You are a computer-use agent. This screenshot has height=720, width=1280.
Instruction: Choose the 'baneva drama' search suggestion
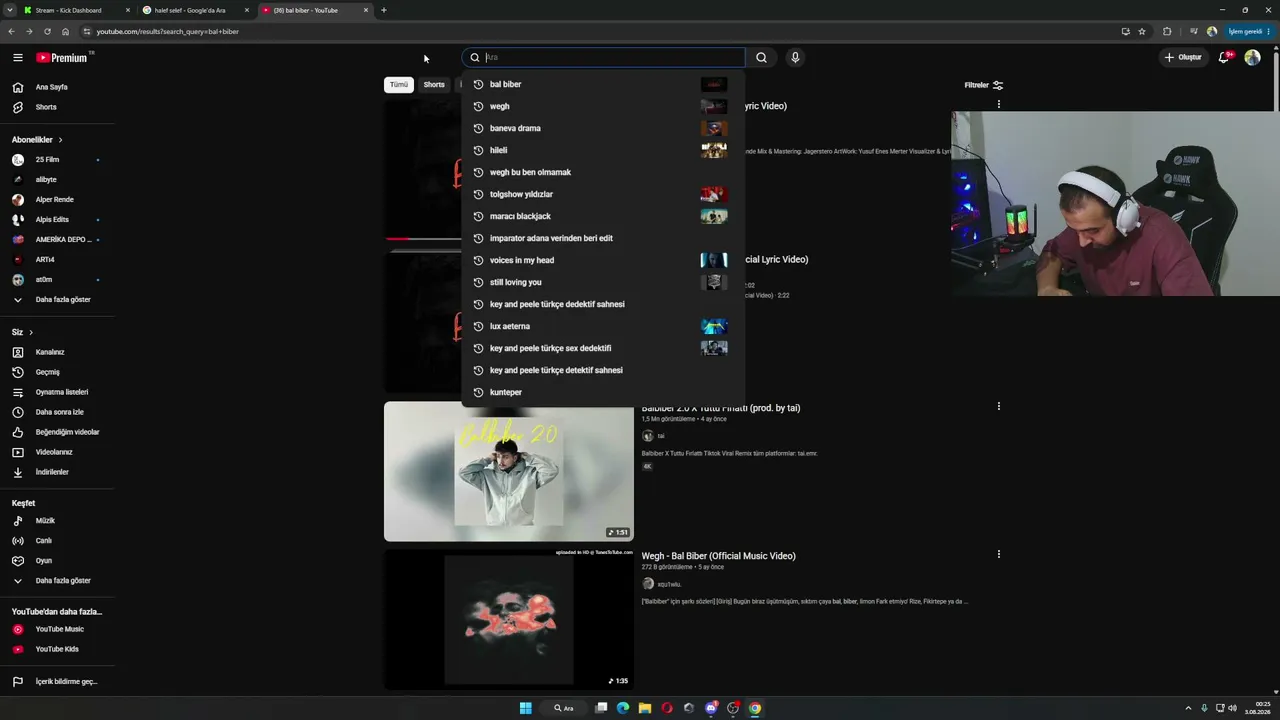pos(603,128)
